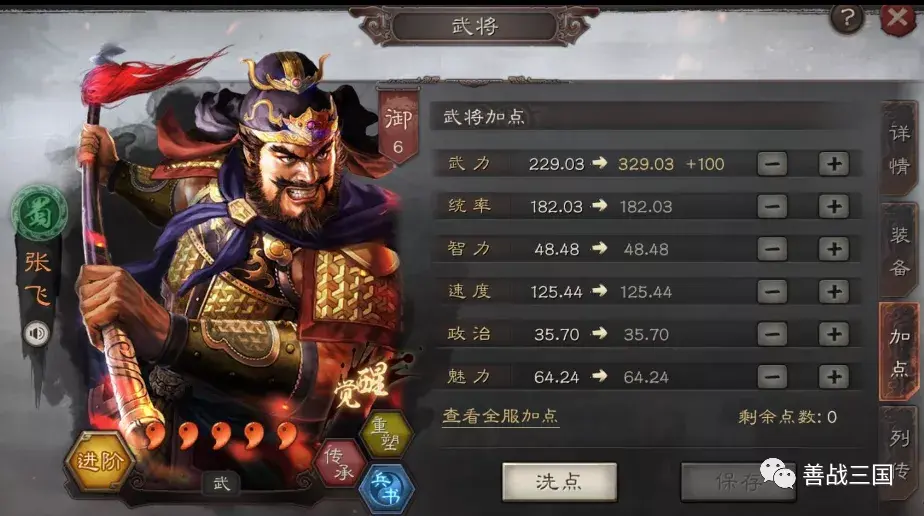Decrease 武力 with the minus button
This screenshot has width=924, height=516.
coord(772,164)
